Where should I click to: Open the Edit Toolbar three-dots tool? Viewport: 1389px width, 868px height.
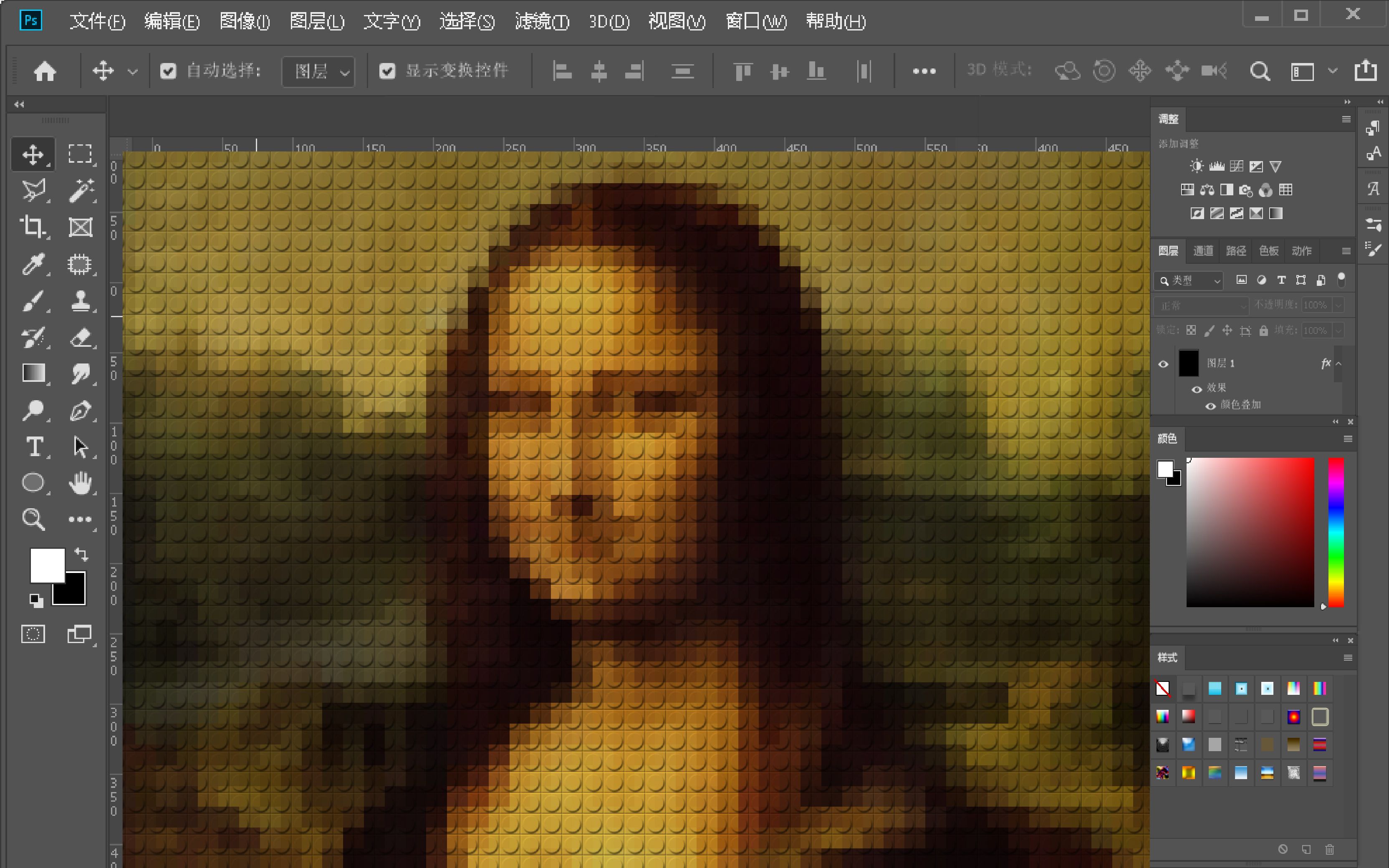click(80, 520)
